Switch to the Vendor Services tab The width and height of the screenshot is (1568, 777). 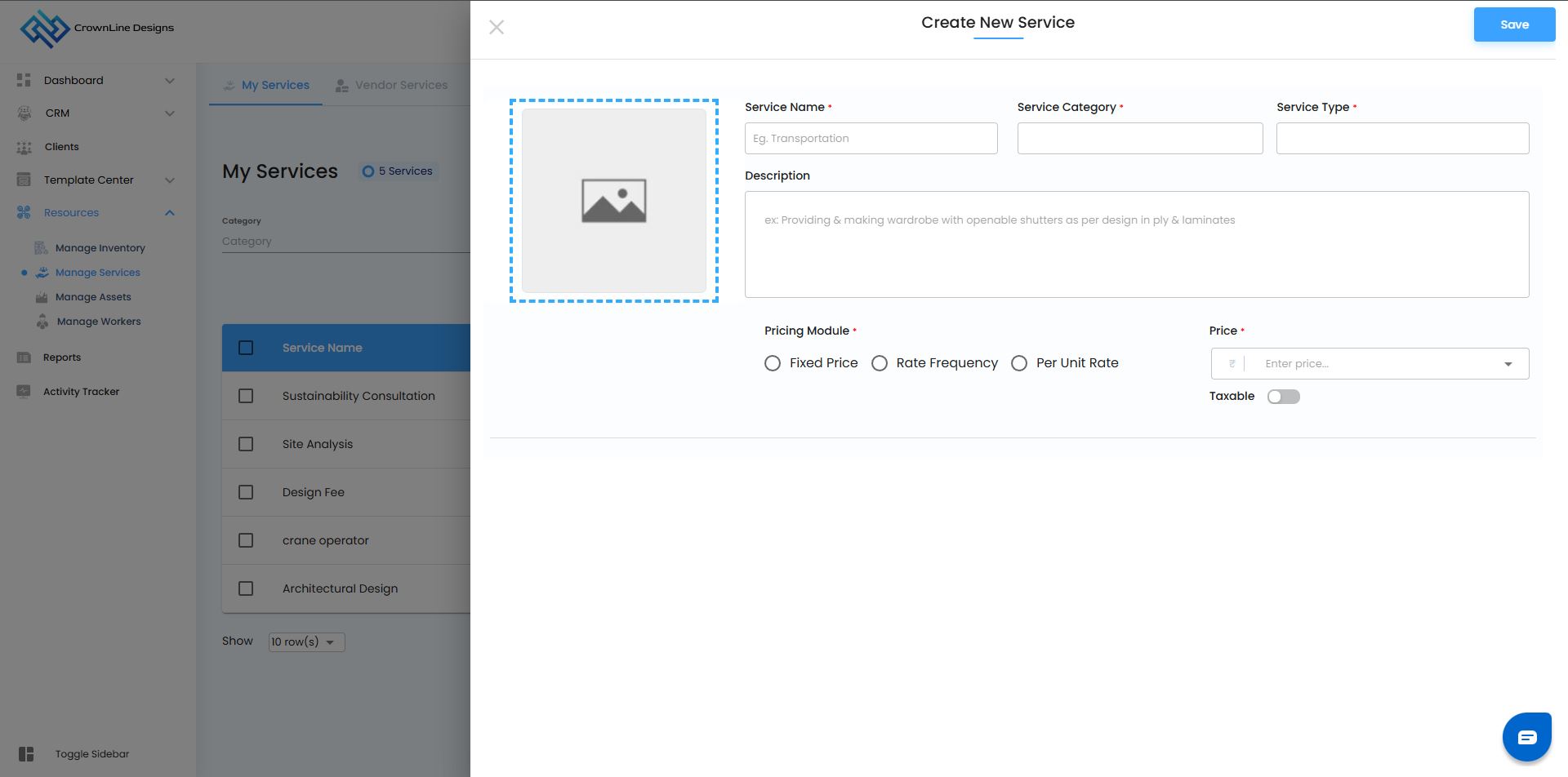tap(392, 85)
